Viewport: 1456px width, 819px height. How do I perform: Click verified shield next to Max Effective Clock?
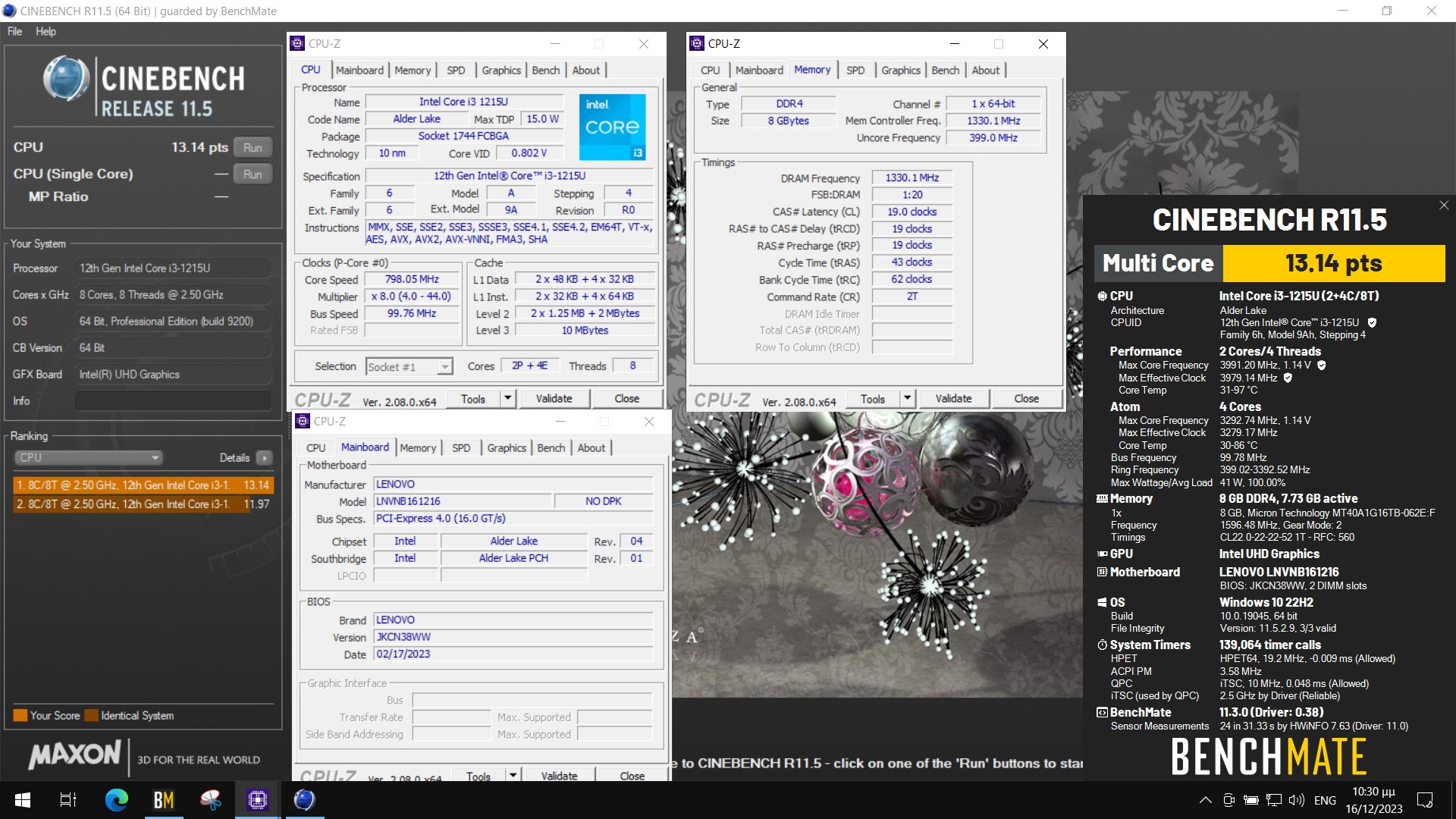coord(1288,378)
